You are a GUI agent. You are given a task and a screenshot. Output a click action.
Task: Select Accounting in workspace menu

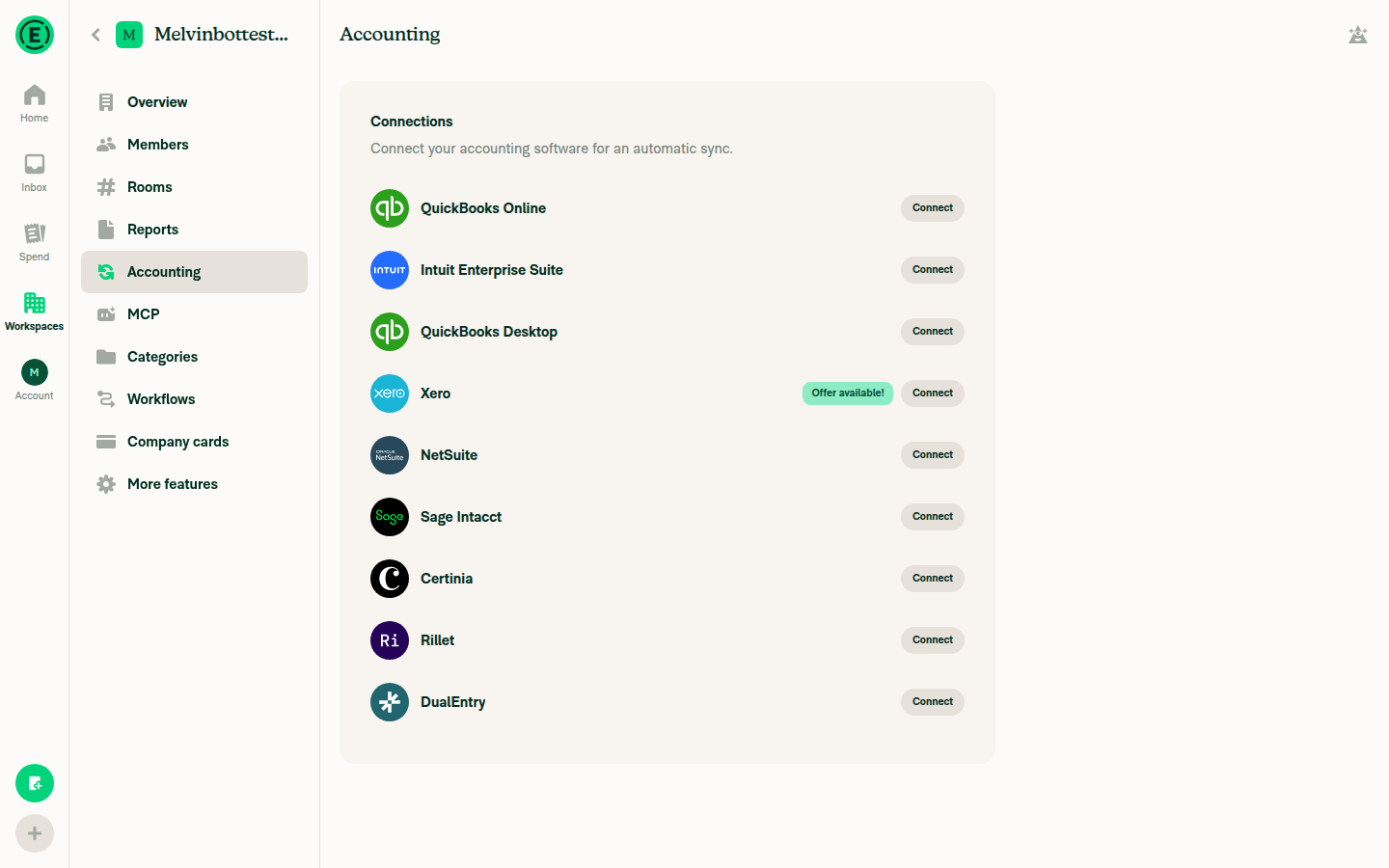[194, 272]
